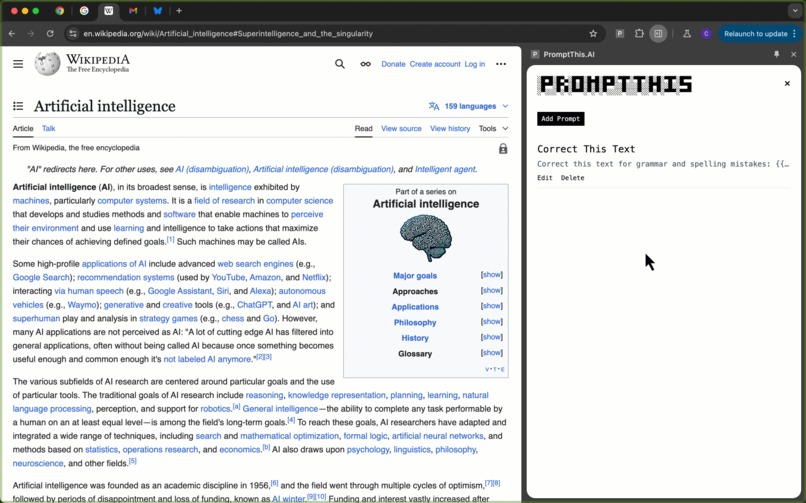Open the purple profile avatar
This screenshot has height=503, width=806.
[x=706, y=33]
